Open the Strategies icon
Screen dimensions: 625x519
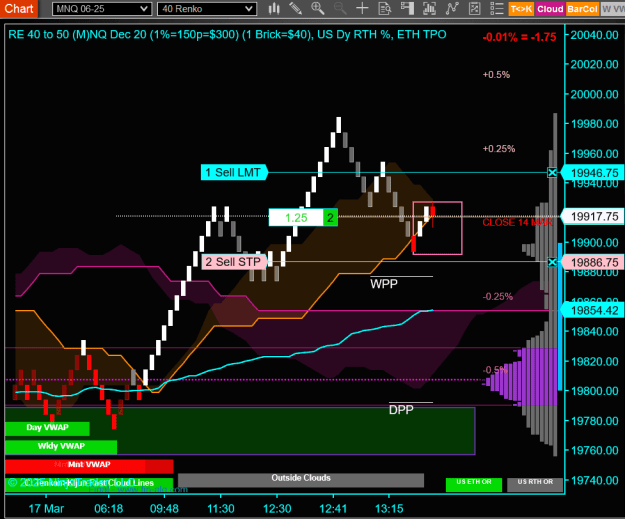point(452,8)
